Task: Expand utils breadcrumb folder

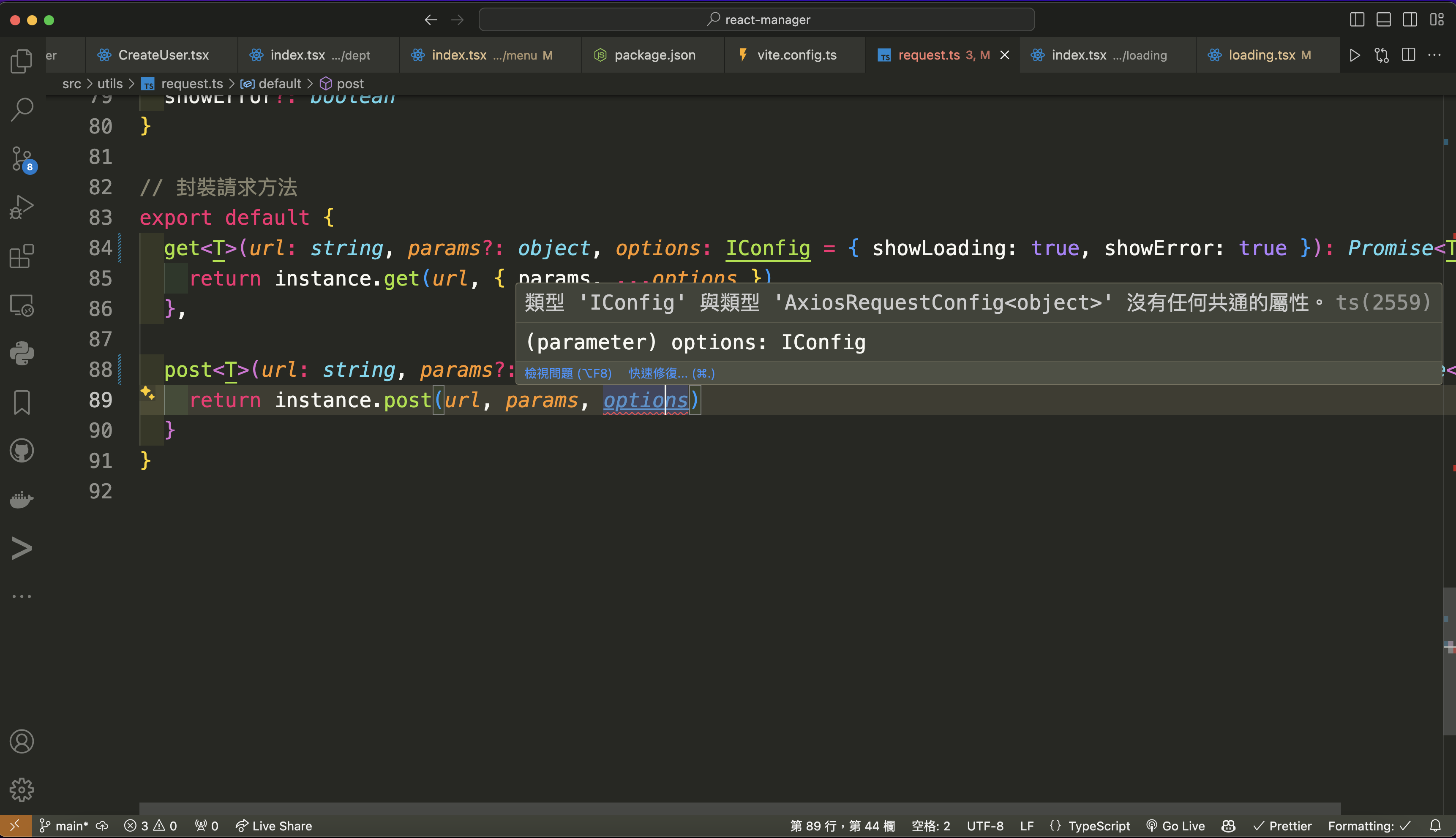Action: coord(110,84)
